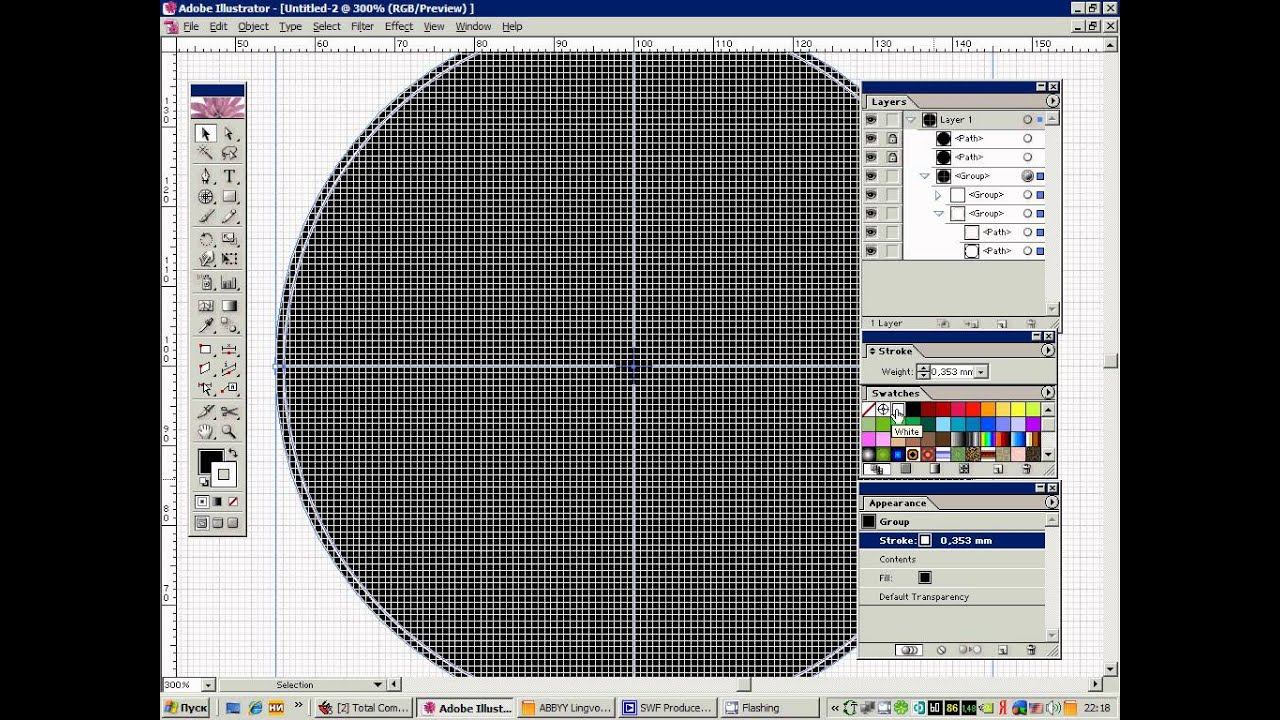Image resolution: width=1280 pixels, height=720 pixels.
Task: Open Appearance panel flyout menu
Action: click(x=1052, y=503)
